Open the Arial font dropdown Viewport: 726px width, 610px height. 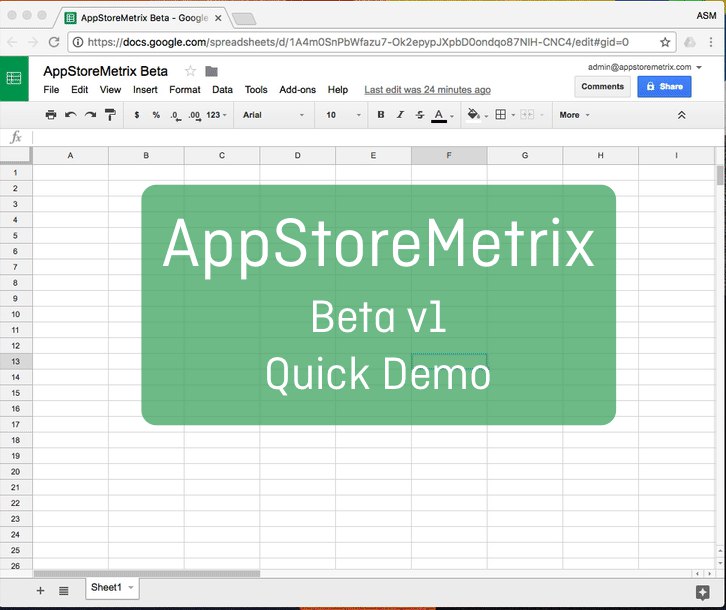273,115
